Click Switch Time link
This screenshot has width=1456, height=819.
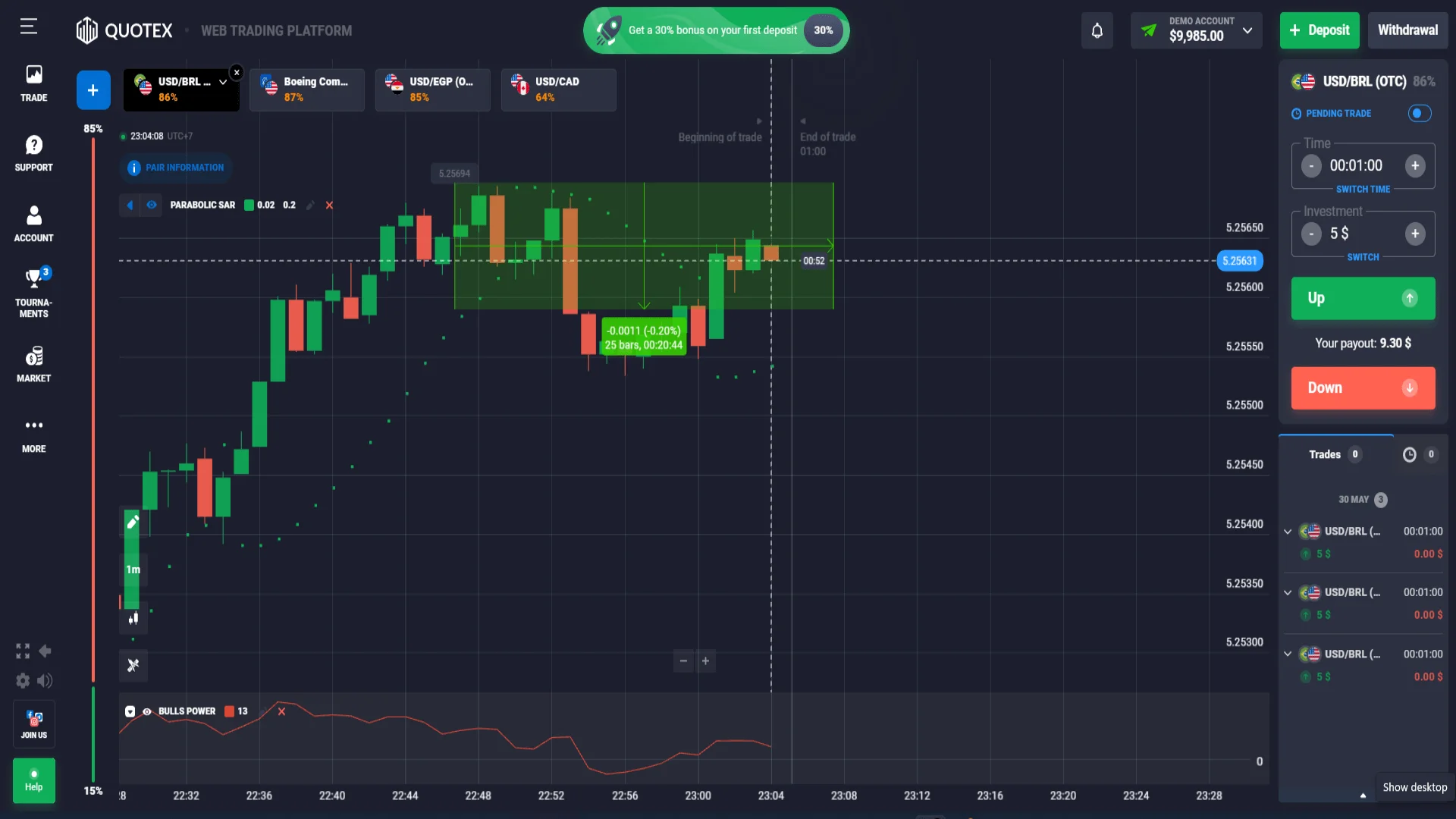[1363, 189]
